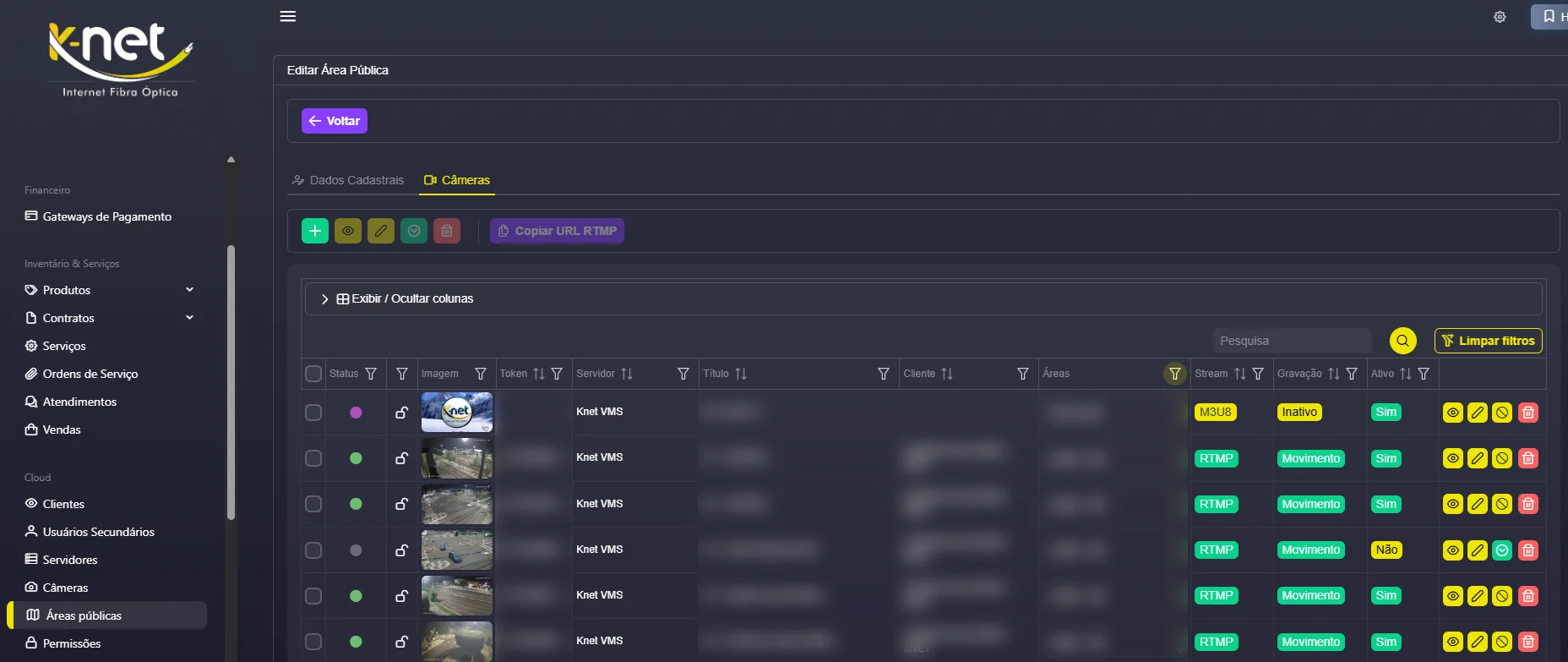Click the green add camera button

pyautogui.click(x=315, y=230)
